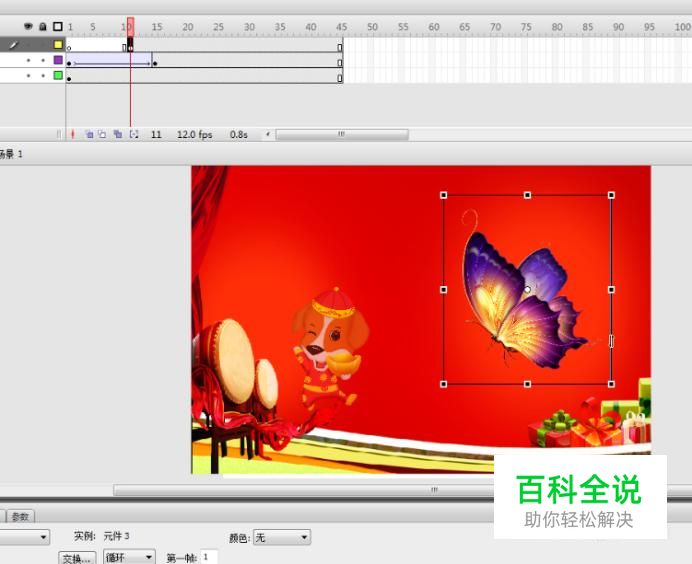
Task: Open the 颜色 color dropdown set to 无
Action: pyautogui.click(x=282, y=537)
